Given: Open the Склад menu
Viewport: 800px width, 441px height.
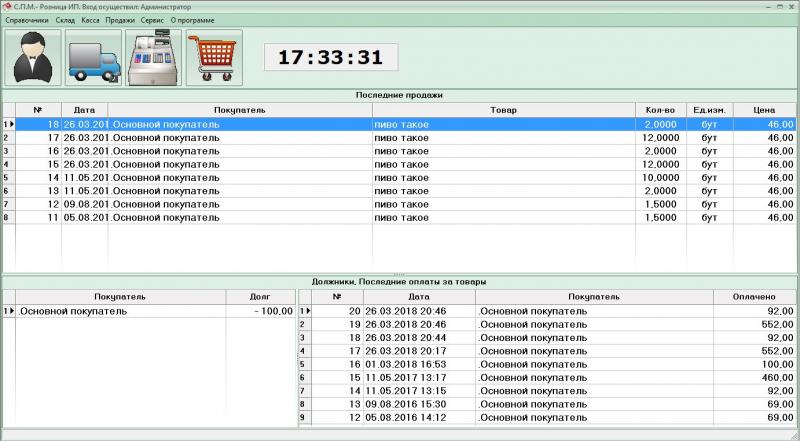Looking at the screenshot, I should tap(65, 20).
